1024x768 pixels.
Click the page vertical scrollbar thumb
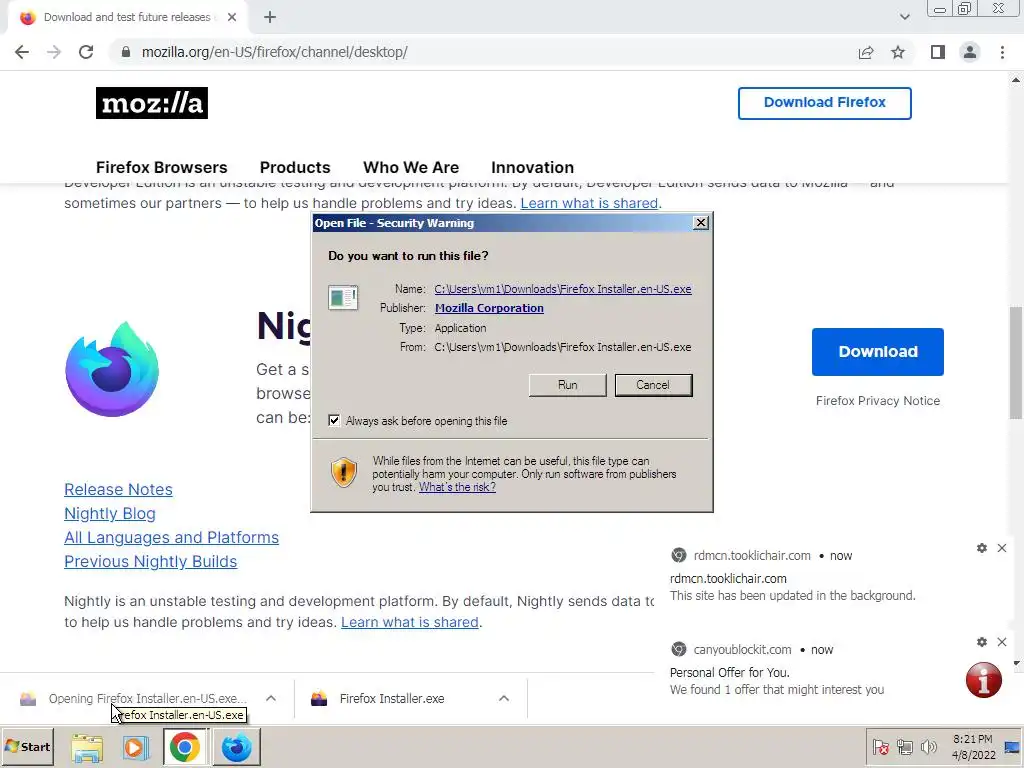point(1016,362)
